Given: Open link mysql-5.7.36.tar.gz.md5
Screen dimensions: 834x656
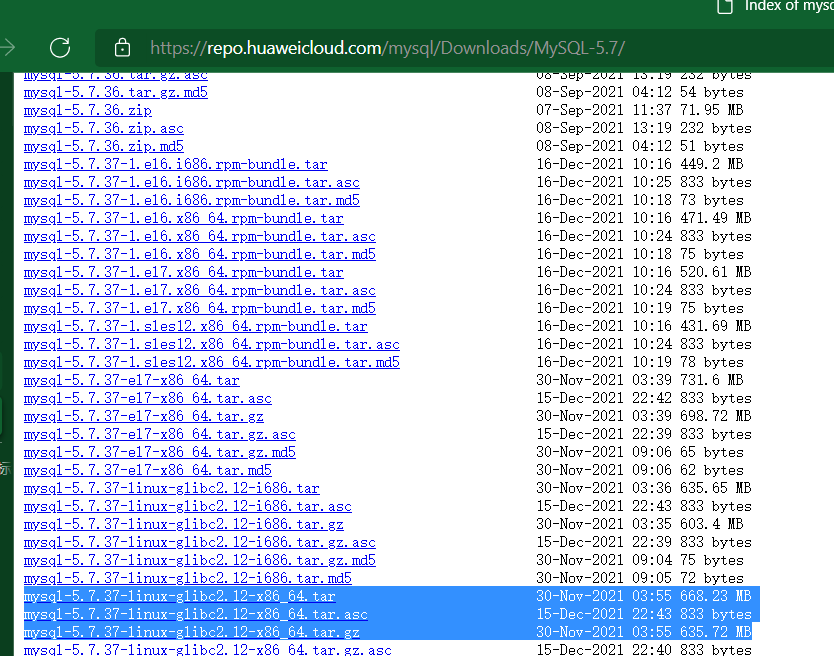Looking at the screenshot, I should (115, 93).
